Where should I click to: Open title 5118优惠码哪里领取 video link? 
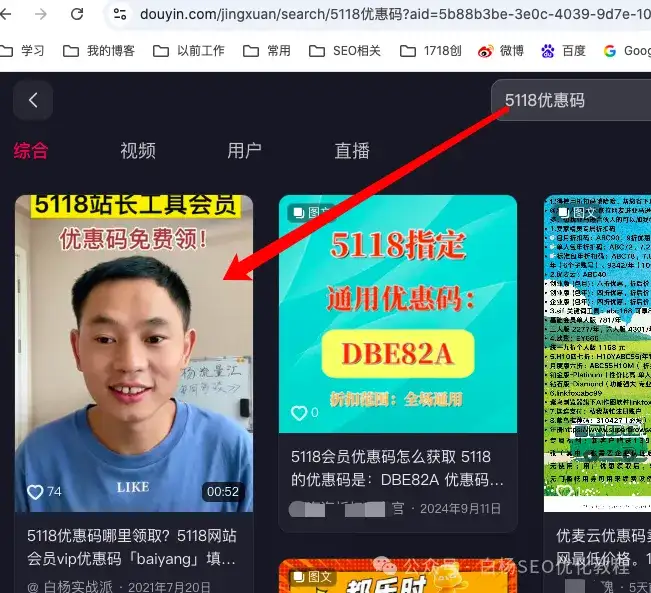coord(132,547)
